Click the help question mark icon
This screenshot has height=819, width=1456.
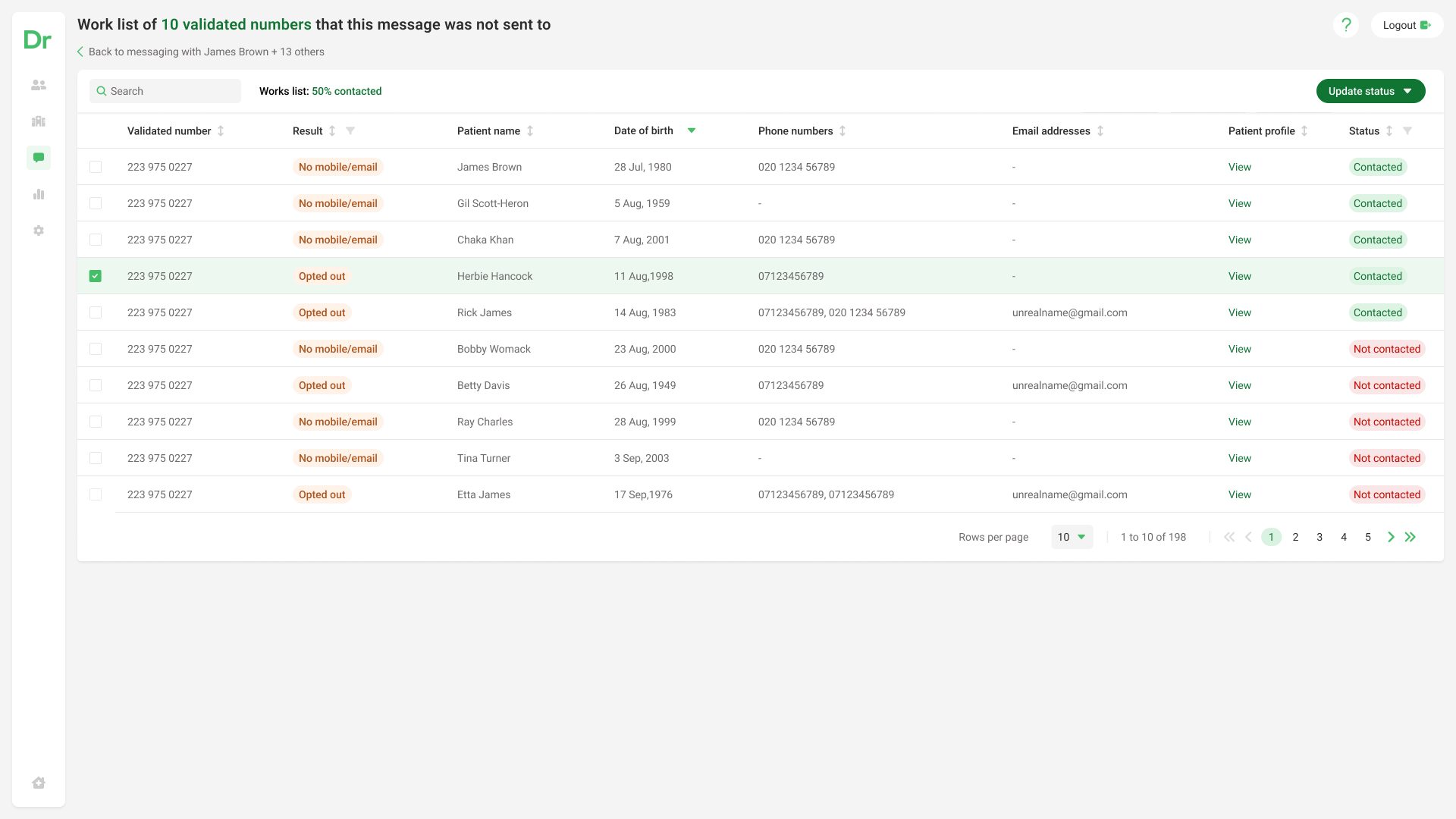tap(1346, 25)
